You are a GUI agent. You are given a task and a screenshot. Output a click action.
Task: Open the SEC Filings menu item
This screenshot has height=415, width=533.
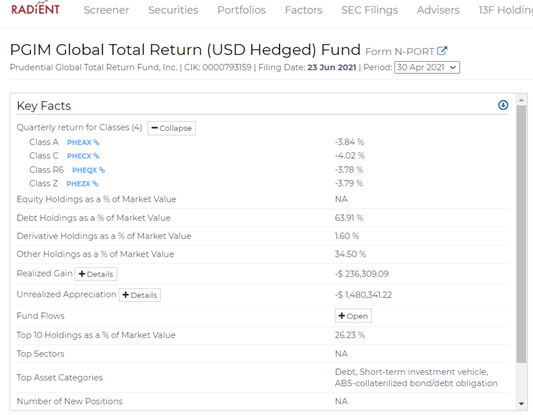pyautogui.click(x=369, y=10)
